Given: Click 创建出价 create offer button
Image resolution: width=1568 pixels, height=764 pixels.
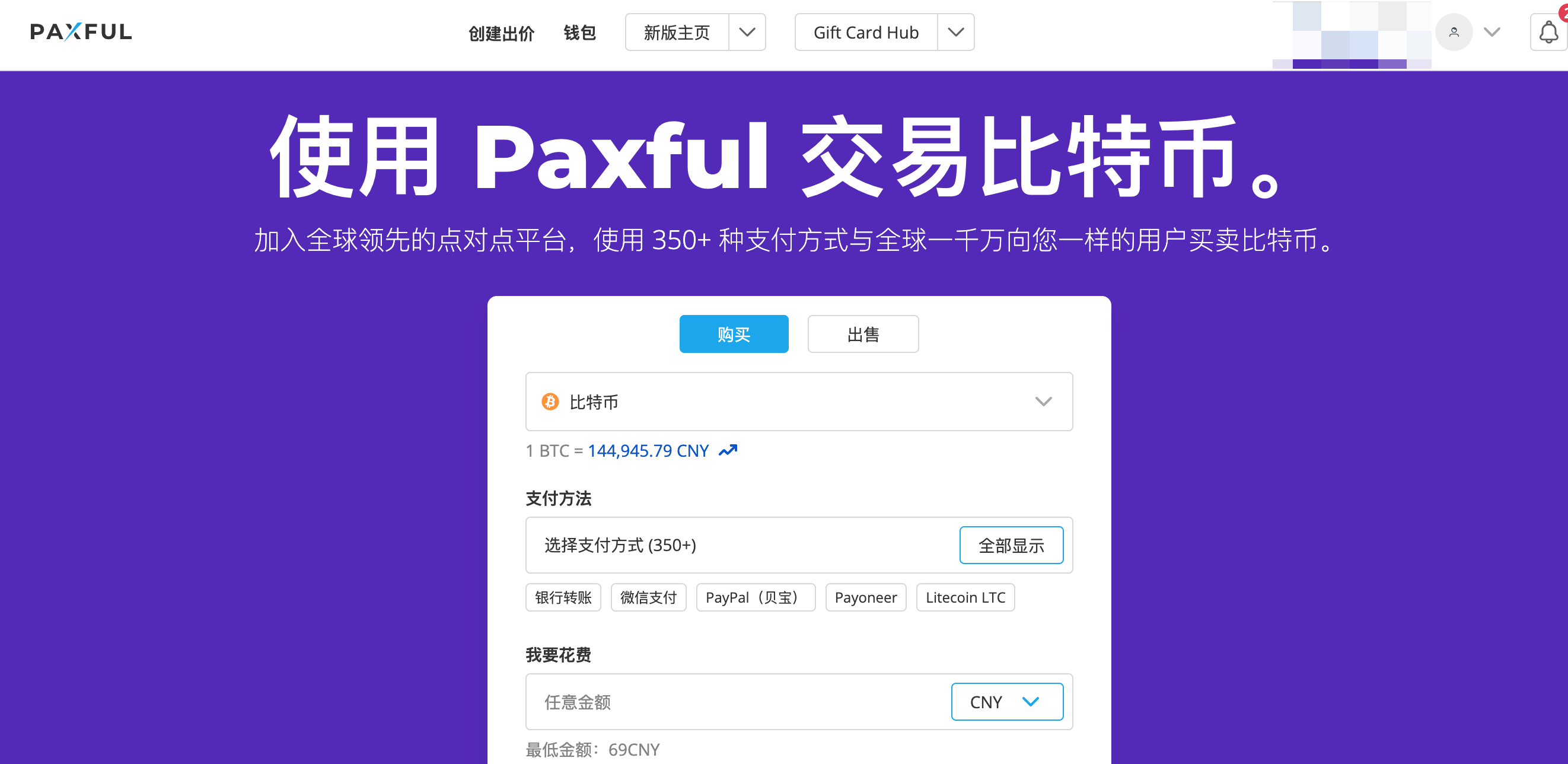Looking at the screenshot, I should 498,33.
